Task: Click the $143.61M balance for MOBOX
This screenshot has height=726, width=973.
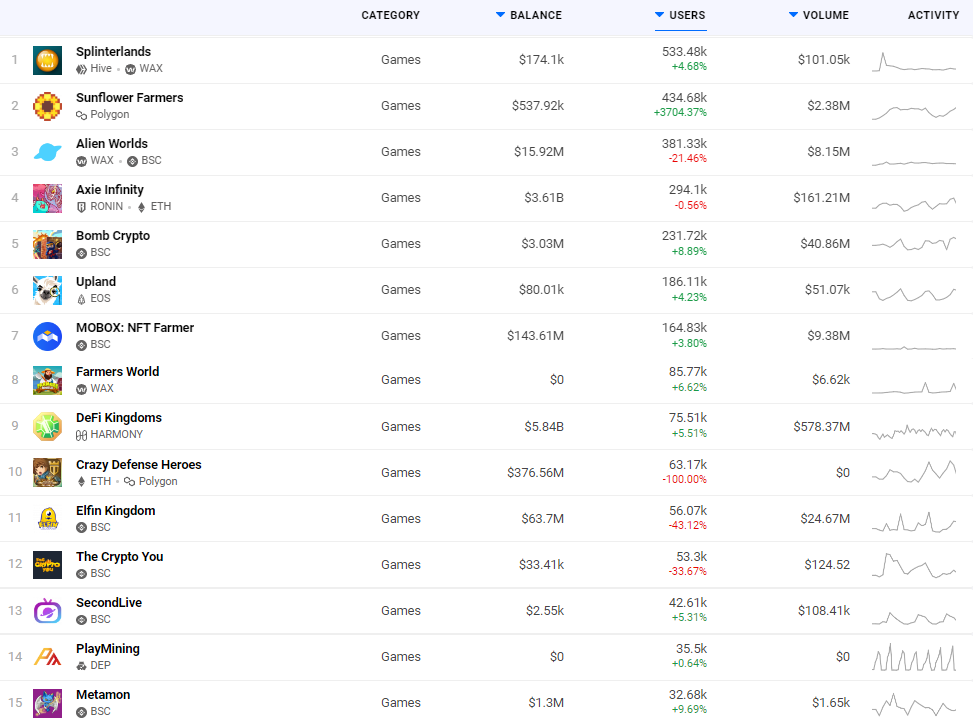Action: (536, 336)
